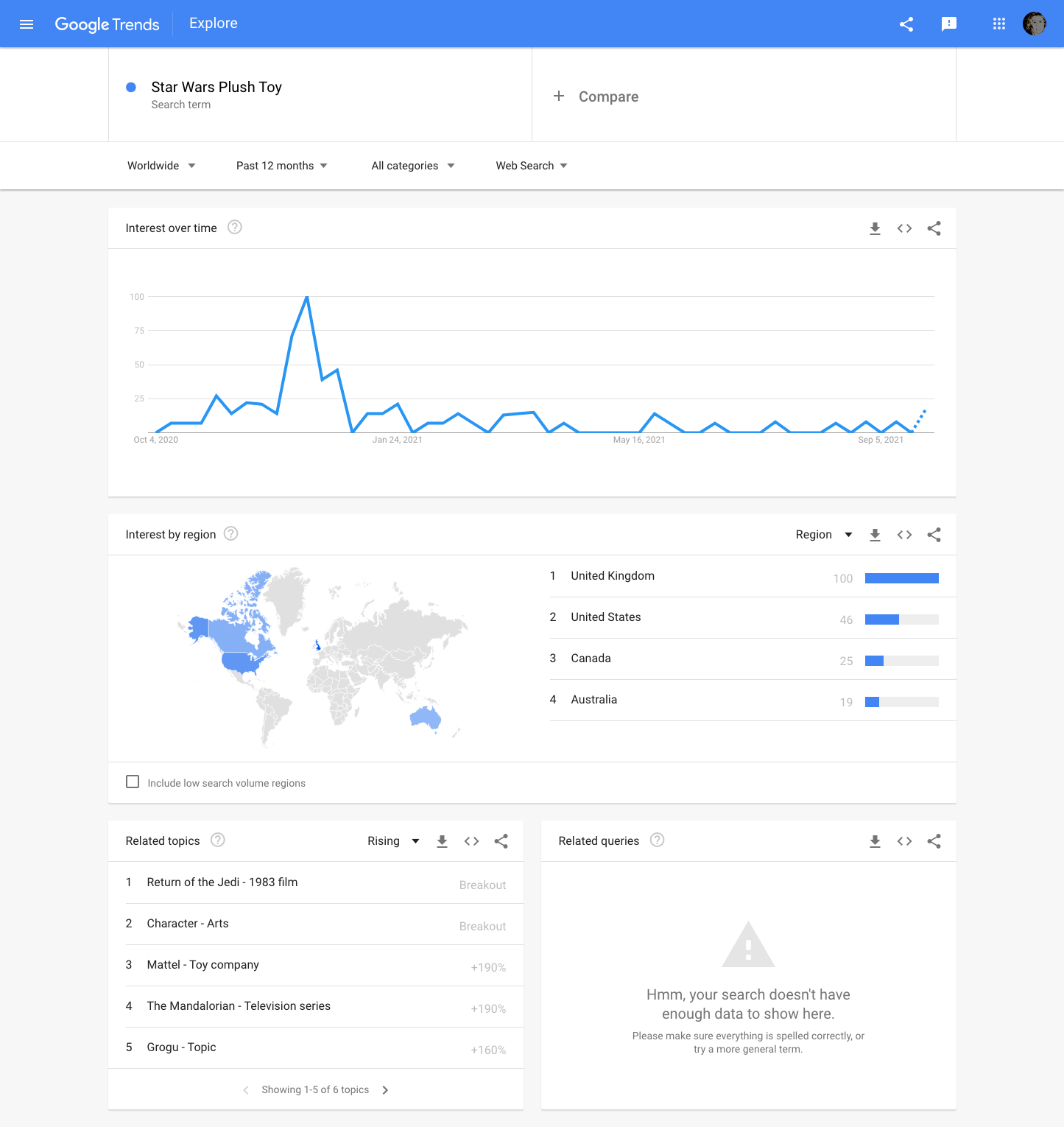This screenshot has height=1127, width=1064.
Task: Open the Web Search type dropdown
Action: click(x=532, y=166)
